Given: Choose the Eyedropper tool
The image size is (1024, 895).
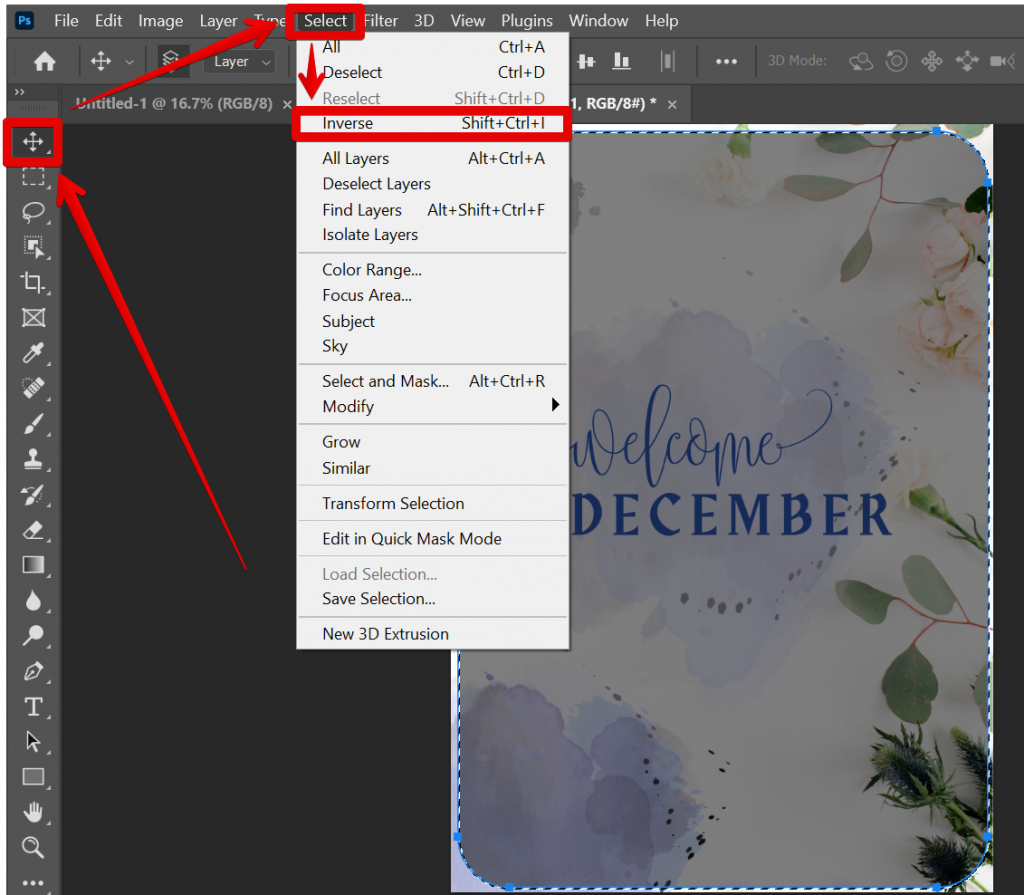Looking at the screenshot, I should (33, 354).
